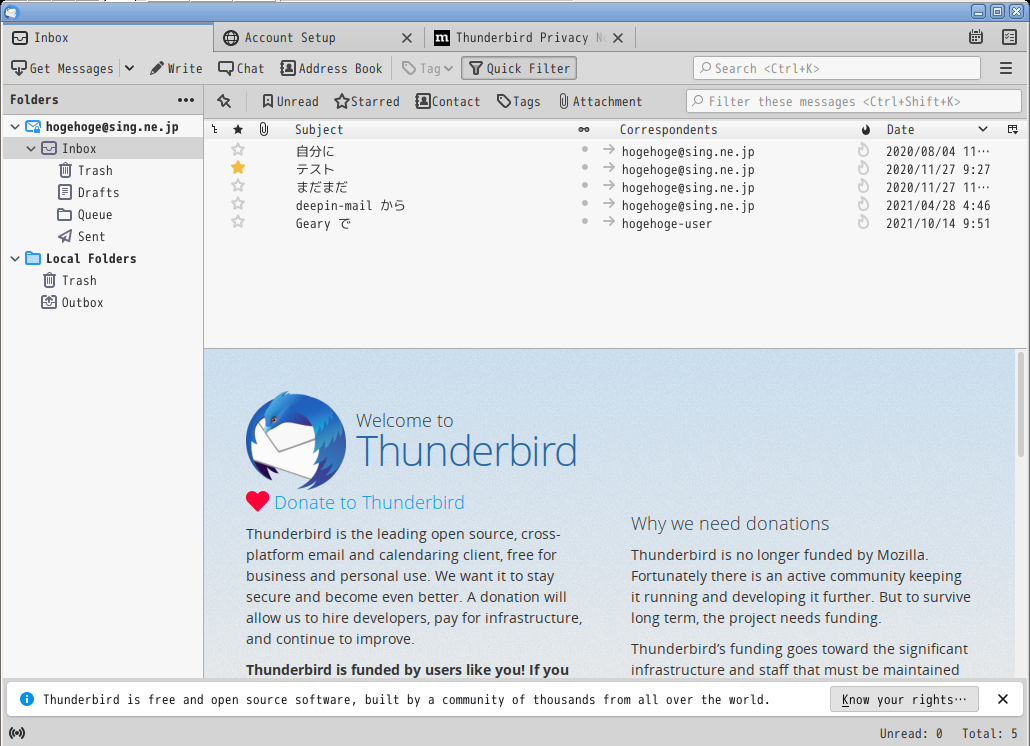Open folder pane options three-dot menu
Viewport: 1030px width, 746px height.
186,100
